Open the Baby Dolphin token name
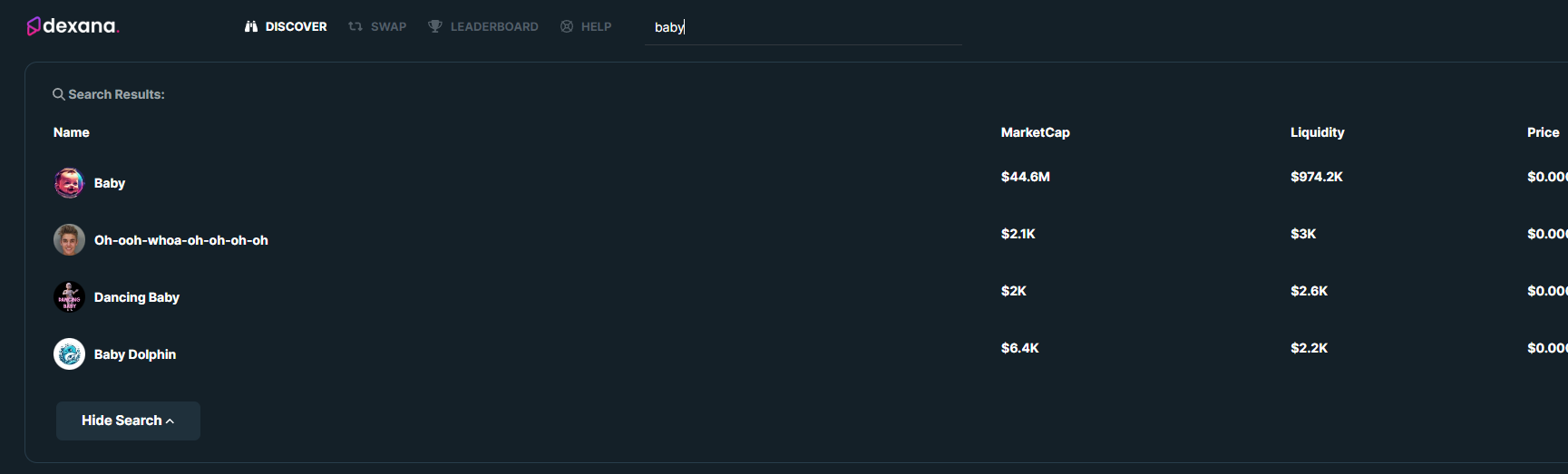Viewport: 1568px width, 474px height. (x=135, y=354)
